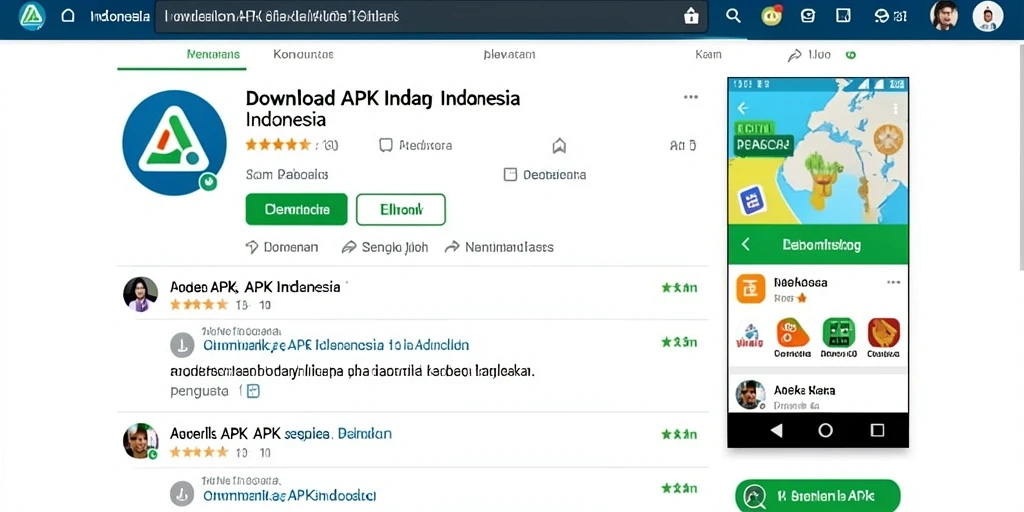Viewport: 1024px width, 512px height.
Task: Open the plevatam tab
Action: pyautogui.click(x=509, y=55)
